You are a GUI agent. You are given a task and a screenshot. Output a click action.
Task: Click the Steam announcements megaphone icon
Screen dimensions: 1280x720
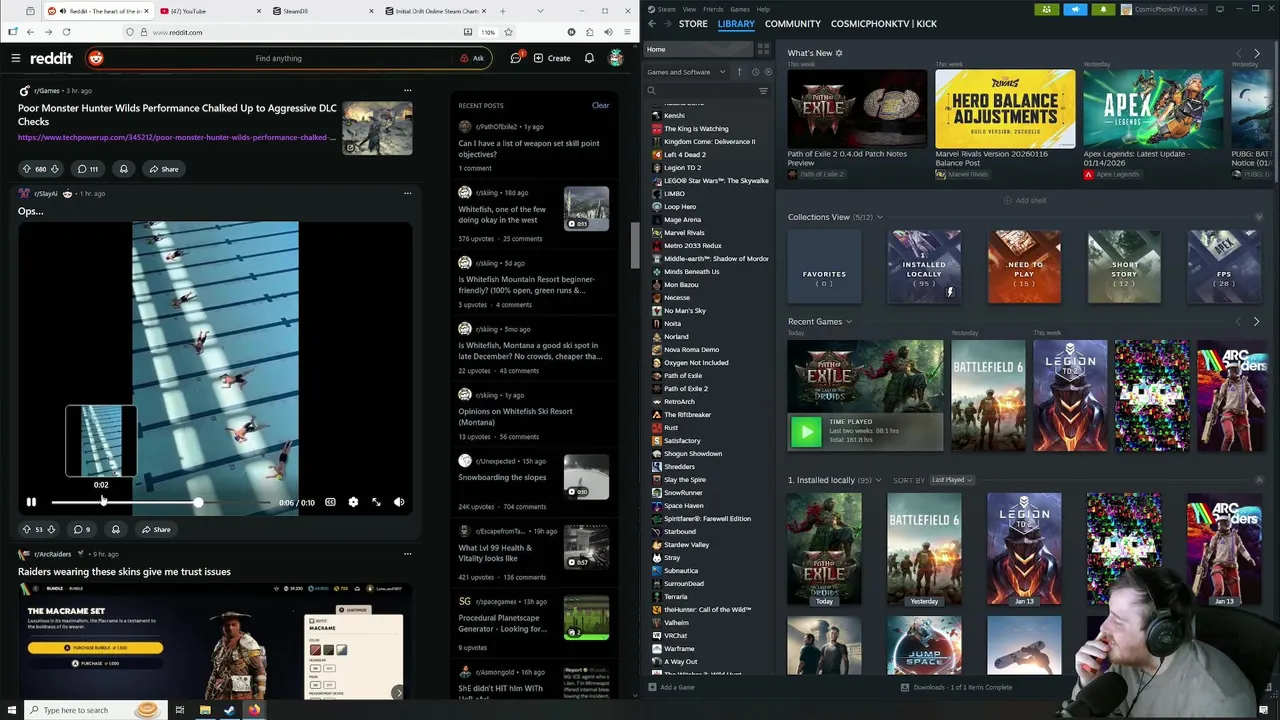tap(1075, 9)
